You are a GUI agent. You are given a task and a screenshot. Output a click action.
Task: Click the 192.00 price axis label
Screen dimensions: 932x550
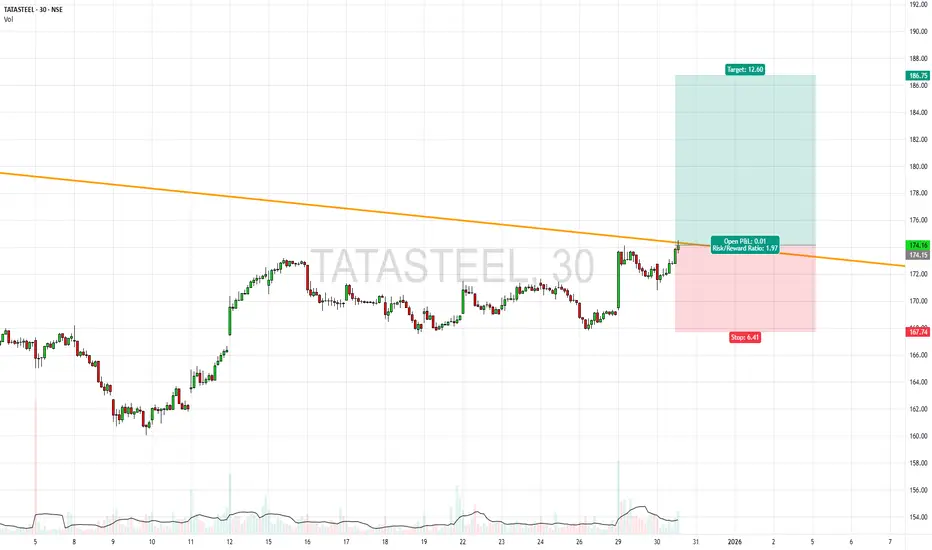(918, 4)
